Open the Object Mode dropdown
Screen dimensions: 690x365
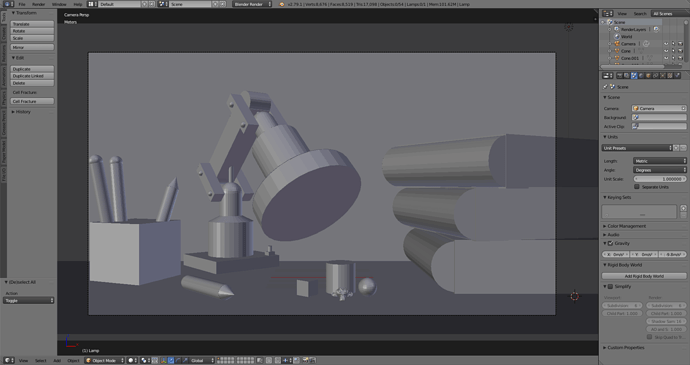pyautogui.click(x=105, y=360)
